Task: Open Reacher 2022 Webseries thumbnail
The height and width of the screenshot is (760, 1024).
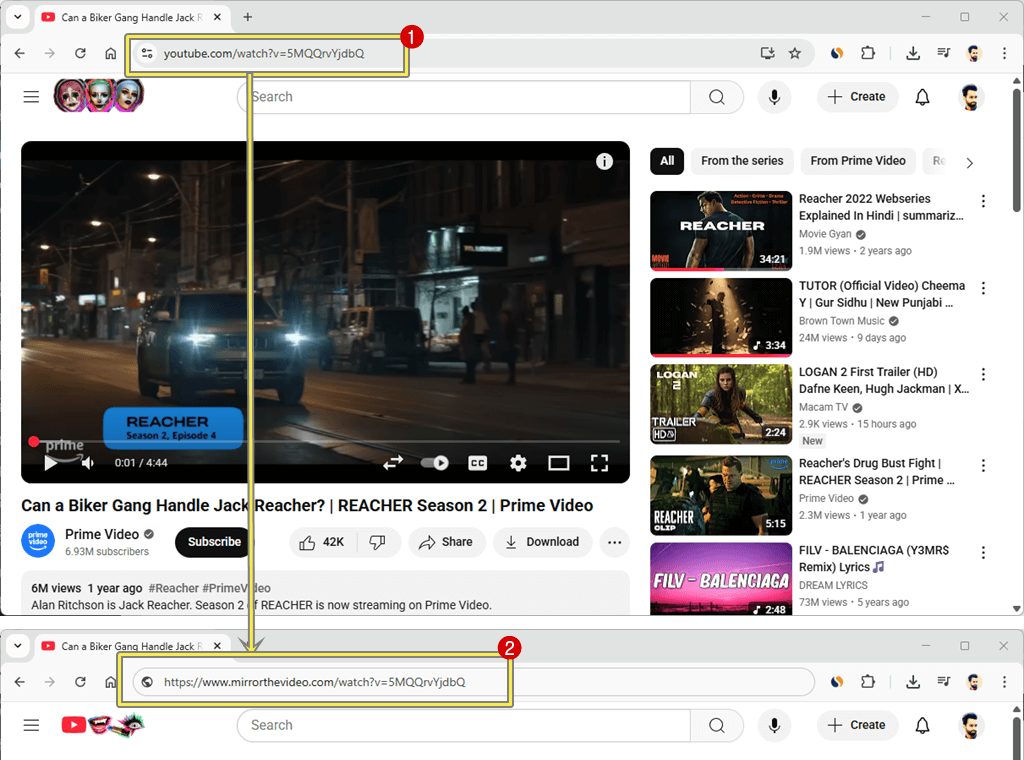Action: (x=721, y=230)
